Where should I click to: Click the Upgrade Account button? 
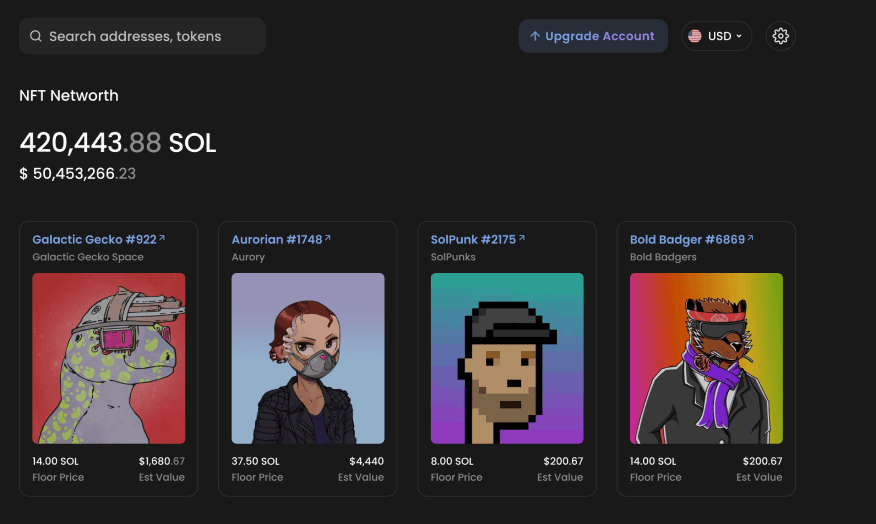593,36
